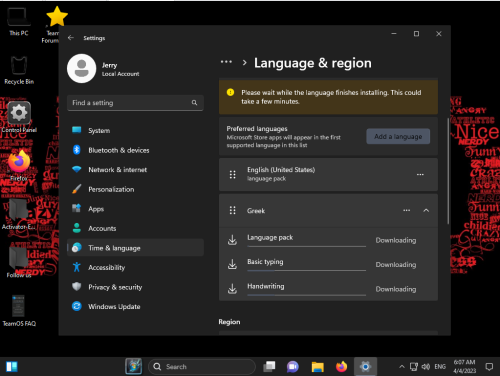The height and width of the screenshot is (376, 500).
Task: Open the notification center icon
Action: coord(489,367)
